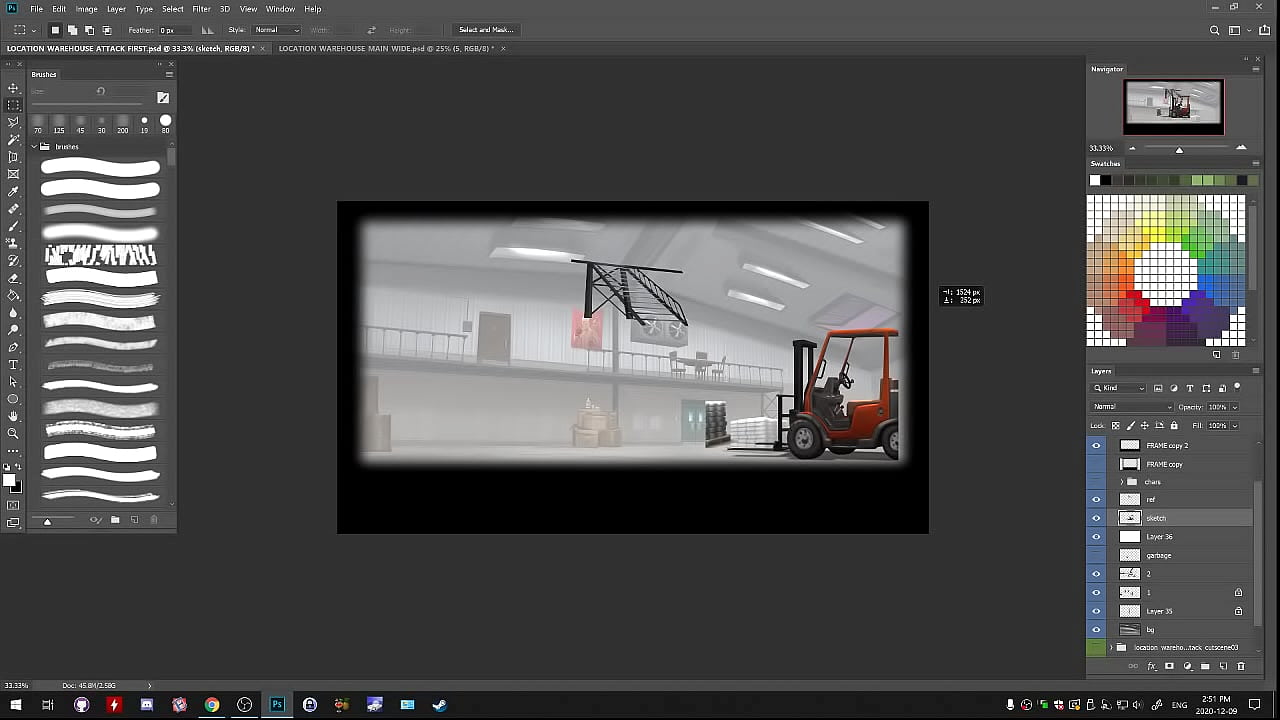Open the Filter menu

click(201, 9)
